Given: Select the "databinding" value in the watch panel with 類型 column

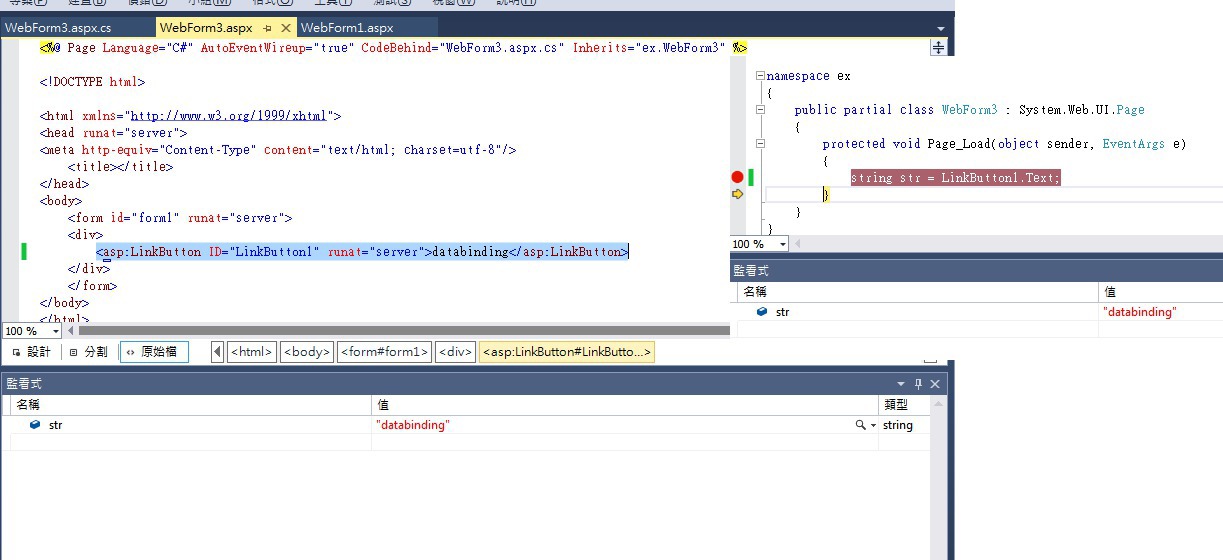Looking at the screenshot, I should pos(413,425).
